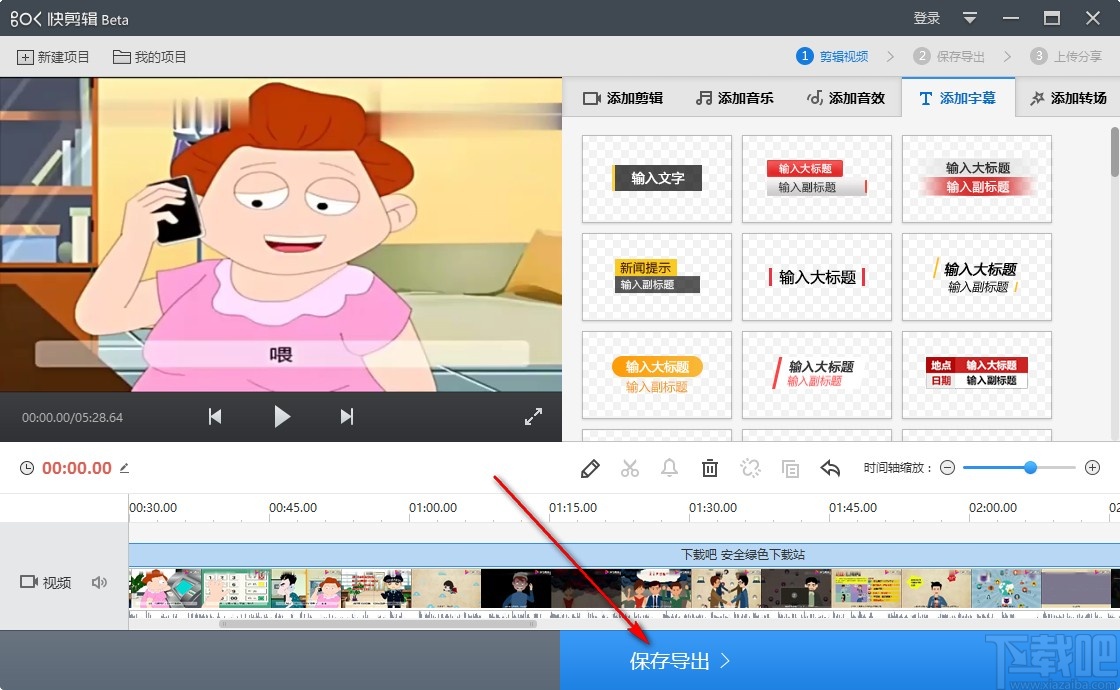Go to step 3 上传分享

[x=1066, y=56]
